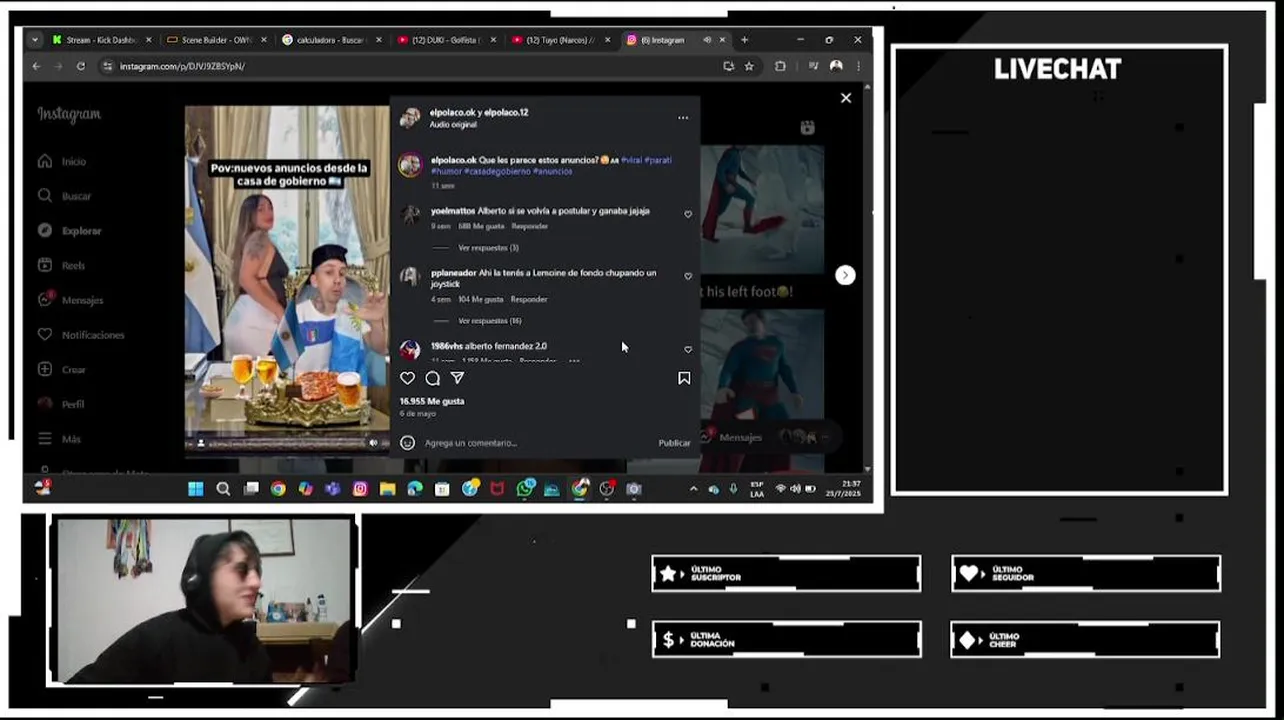Open Instagram app from the taskbar
Viewport: 1284px width, 720px height.
(x=360, y=489)
